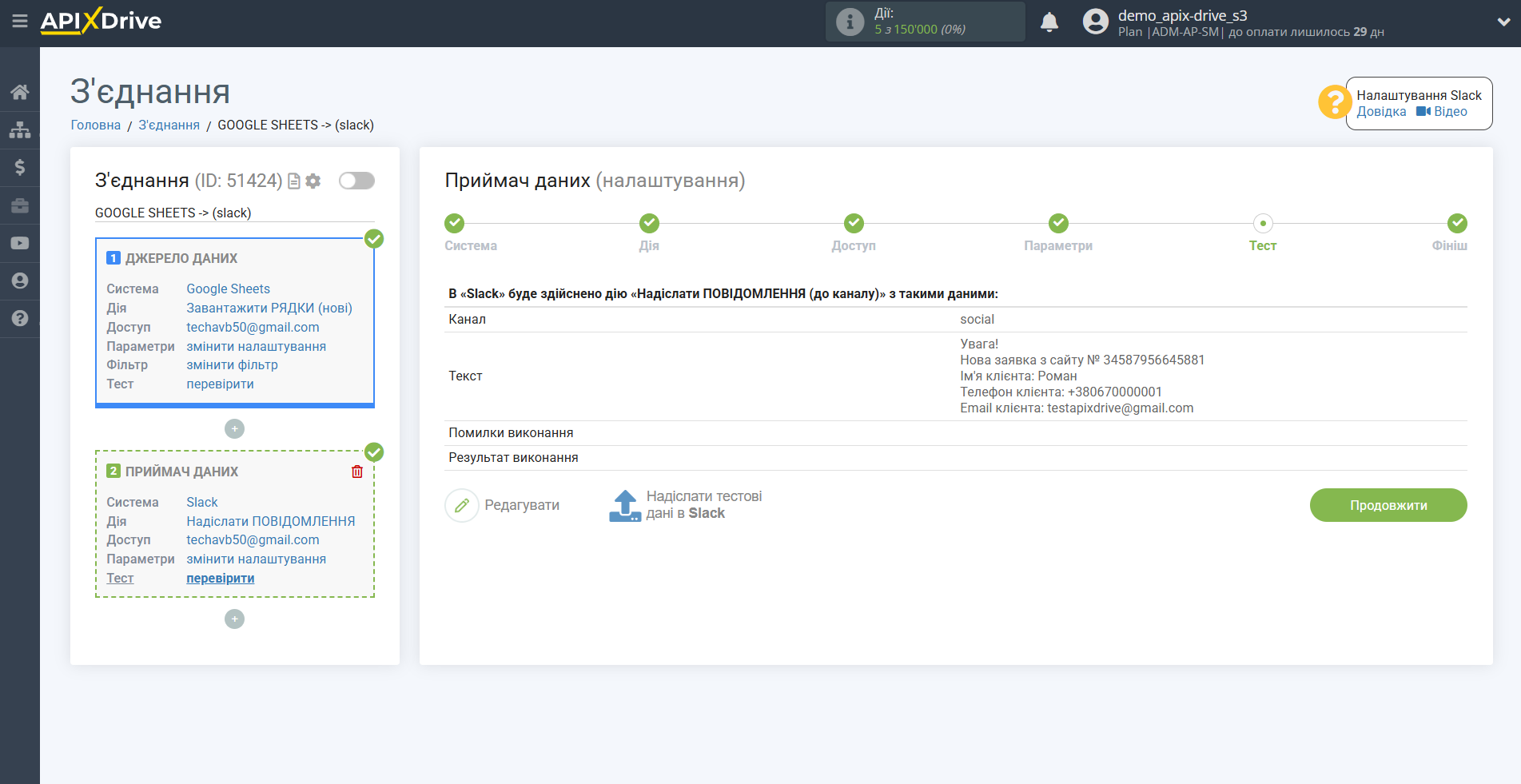
Task: Click source змінити налаштування link
Action: tap(256, 346)
